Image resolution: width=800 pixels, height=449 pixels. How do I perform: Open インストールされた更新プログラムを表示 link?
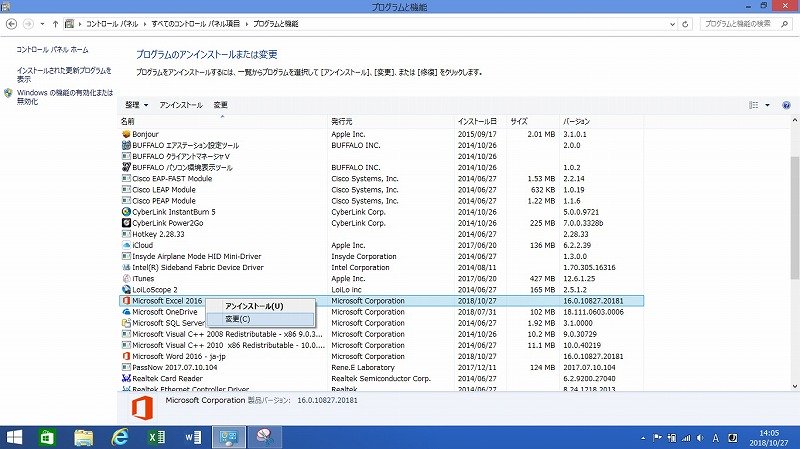point(64,74)
